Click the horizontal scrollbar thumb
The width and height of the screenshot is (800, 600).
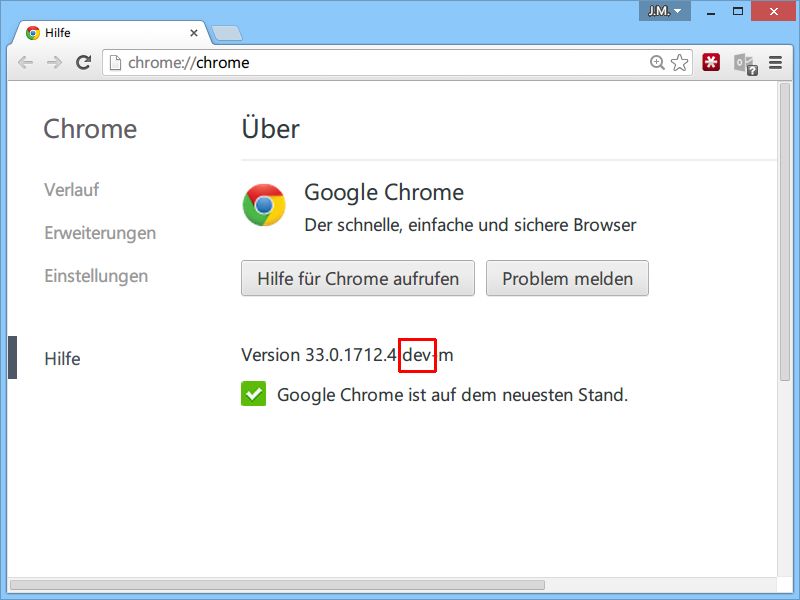(x=277, y=585)
